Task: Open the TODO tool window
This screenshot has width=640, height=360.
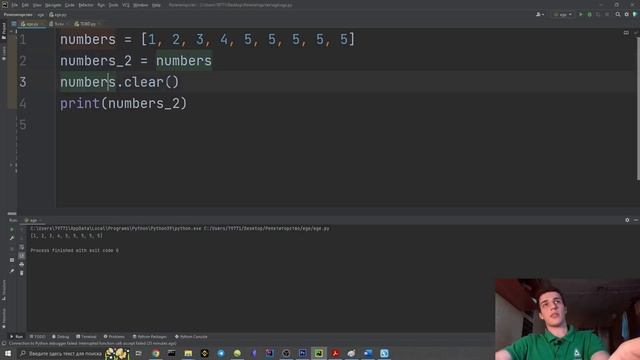Action: [38, 337]
